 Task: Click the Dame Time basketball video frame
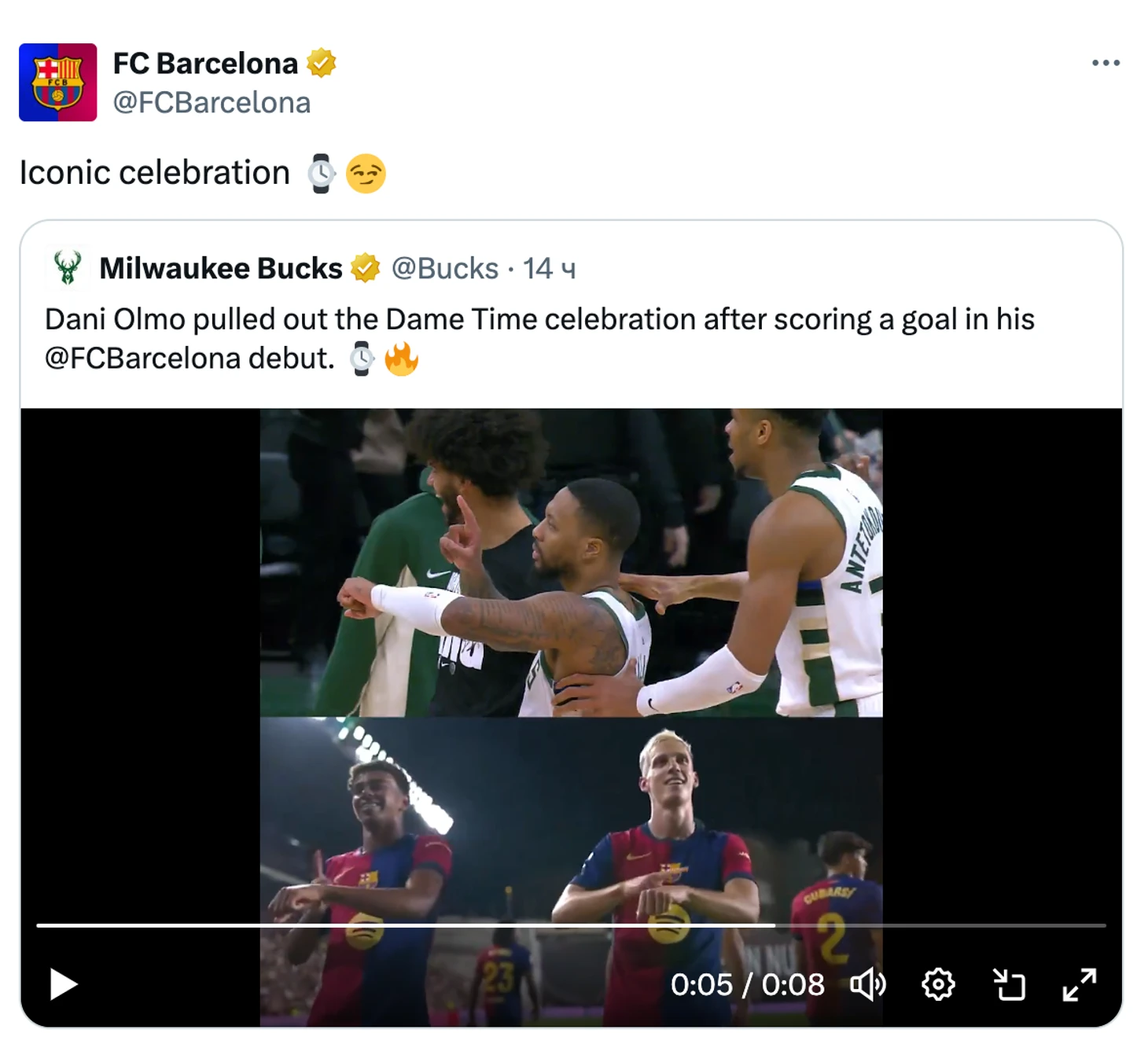[x=571, y=562]
